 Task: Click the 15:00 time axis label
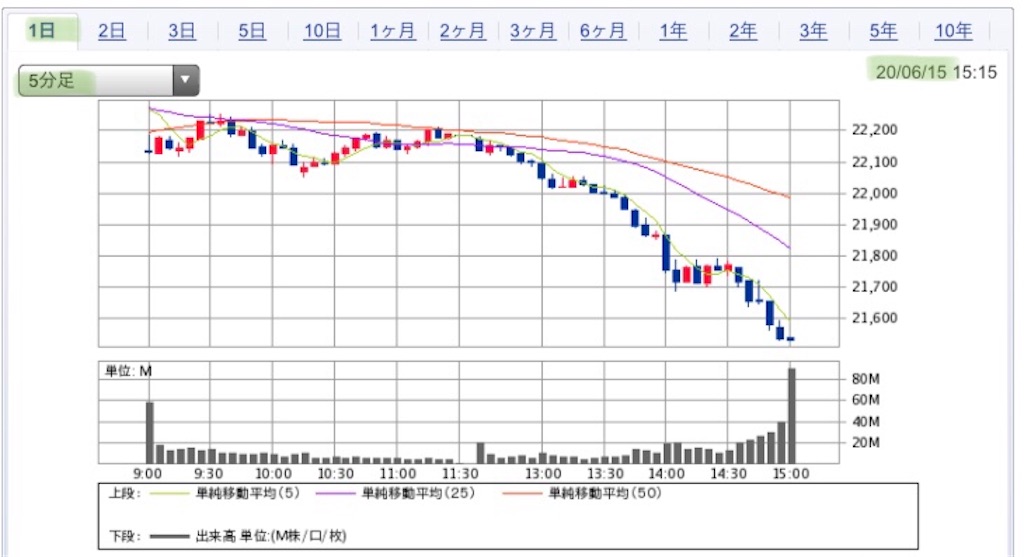coord(792,474)
